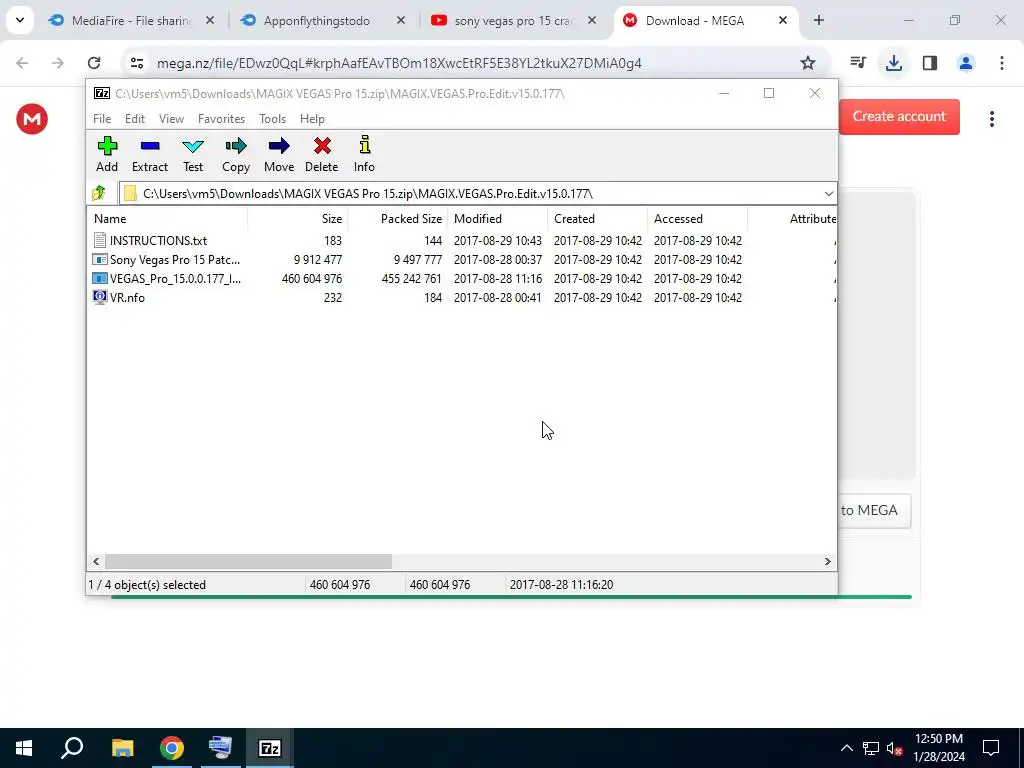
Task: Open the Help menu
Action: [x=312, y=119]
